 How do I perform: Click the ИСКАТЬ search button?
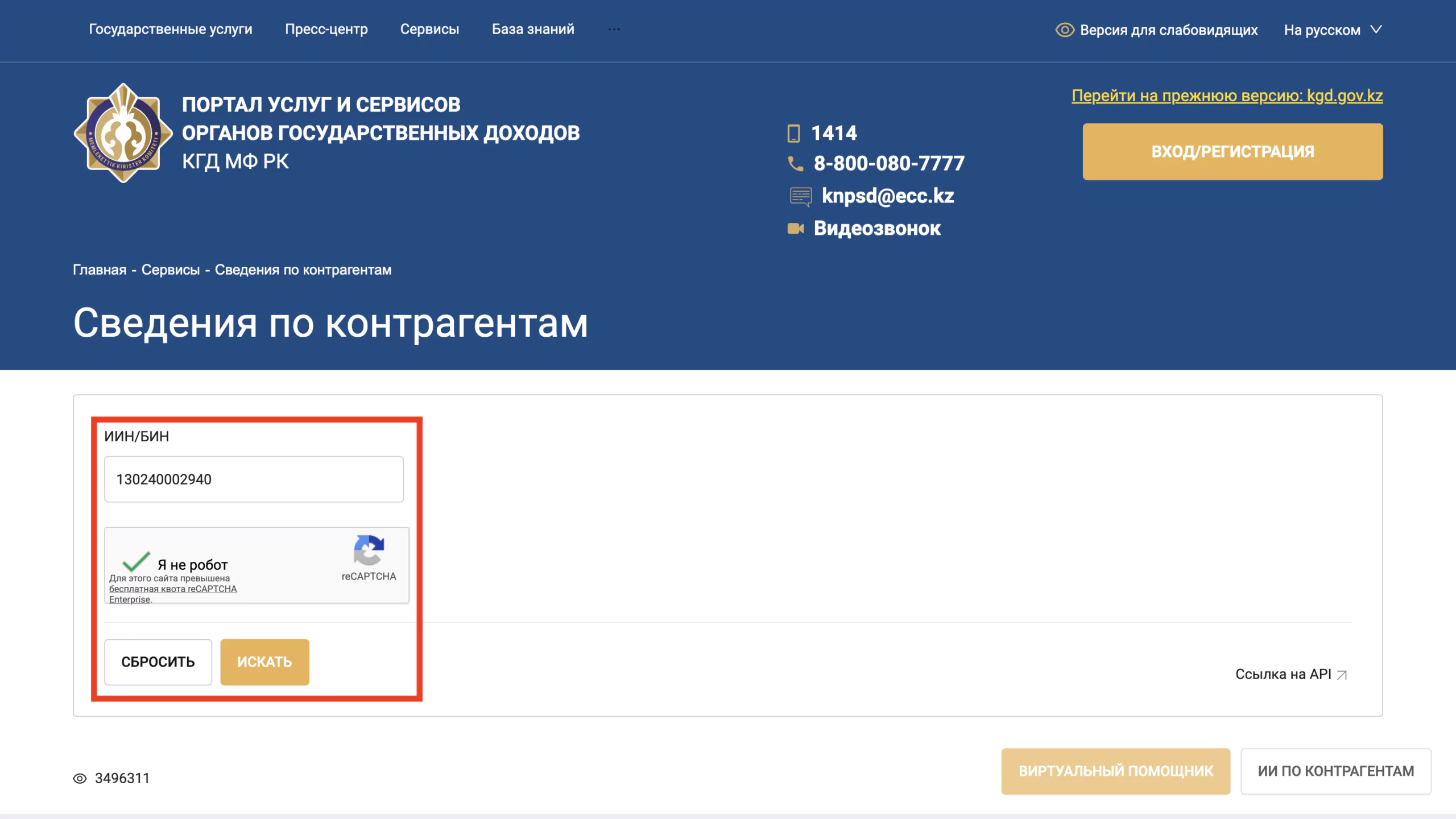click(x=264, y=662)
